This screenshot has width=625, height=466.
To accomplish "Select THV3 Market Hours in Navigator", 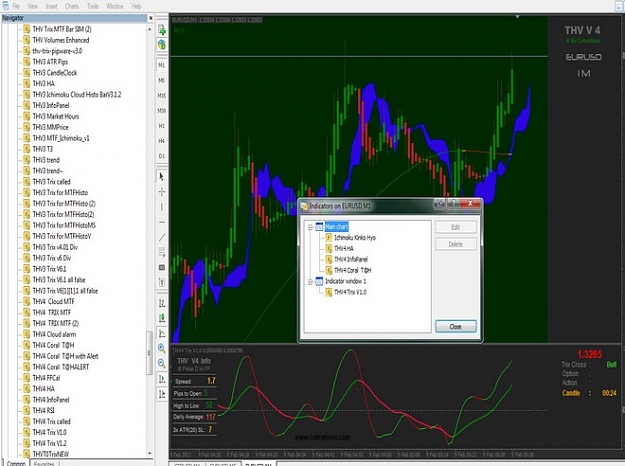I will [56, 116].
